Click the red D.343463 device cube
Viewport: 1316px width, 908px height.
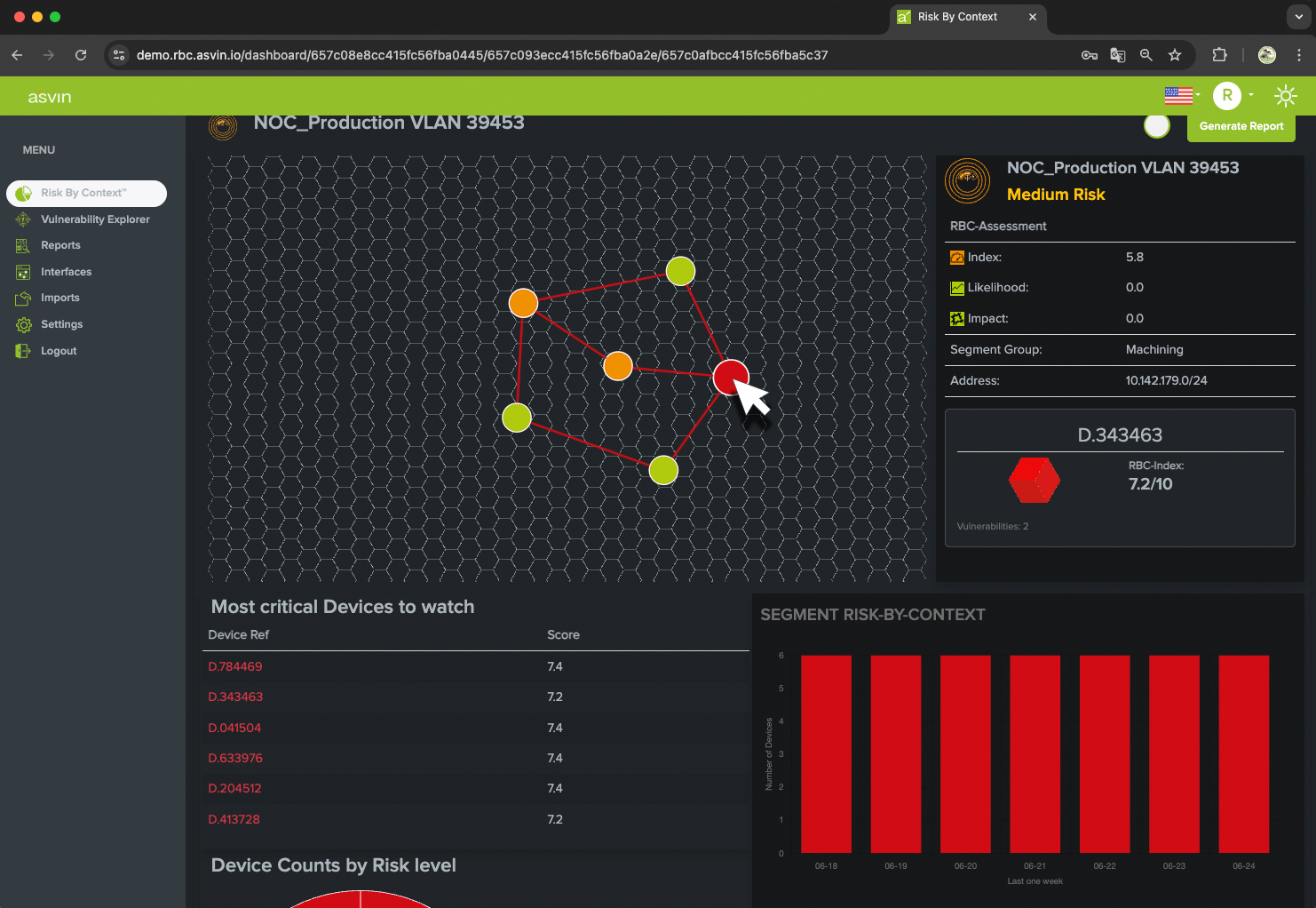[x=1034, y=481]
